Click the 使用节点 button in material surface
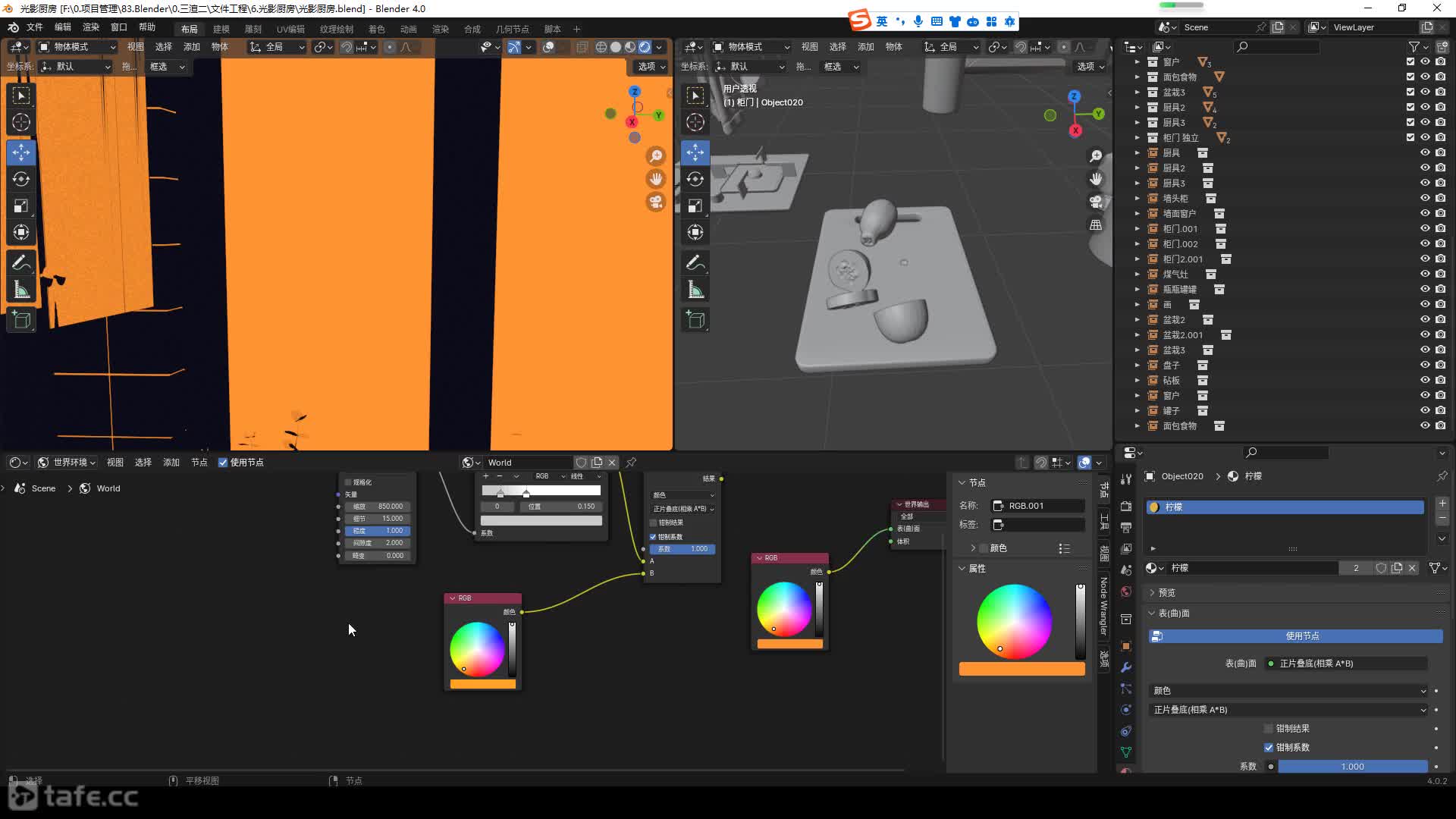This screenshot has width=1456, height=819. click(1296, 636)
